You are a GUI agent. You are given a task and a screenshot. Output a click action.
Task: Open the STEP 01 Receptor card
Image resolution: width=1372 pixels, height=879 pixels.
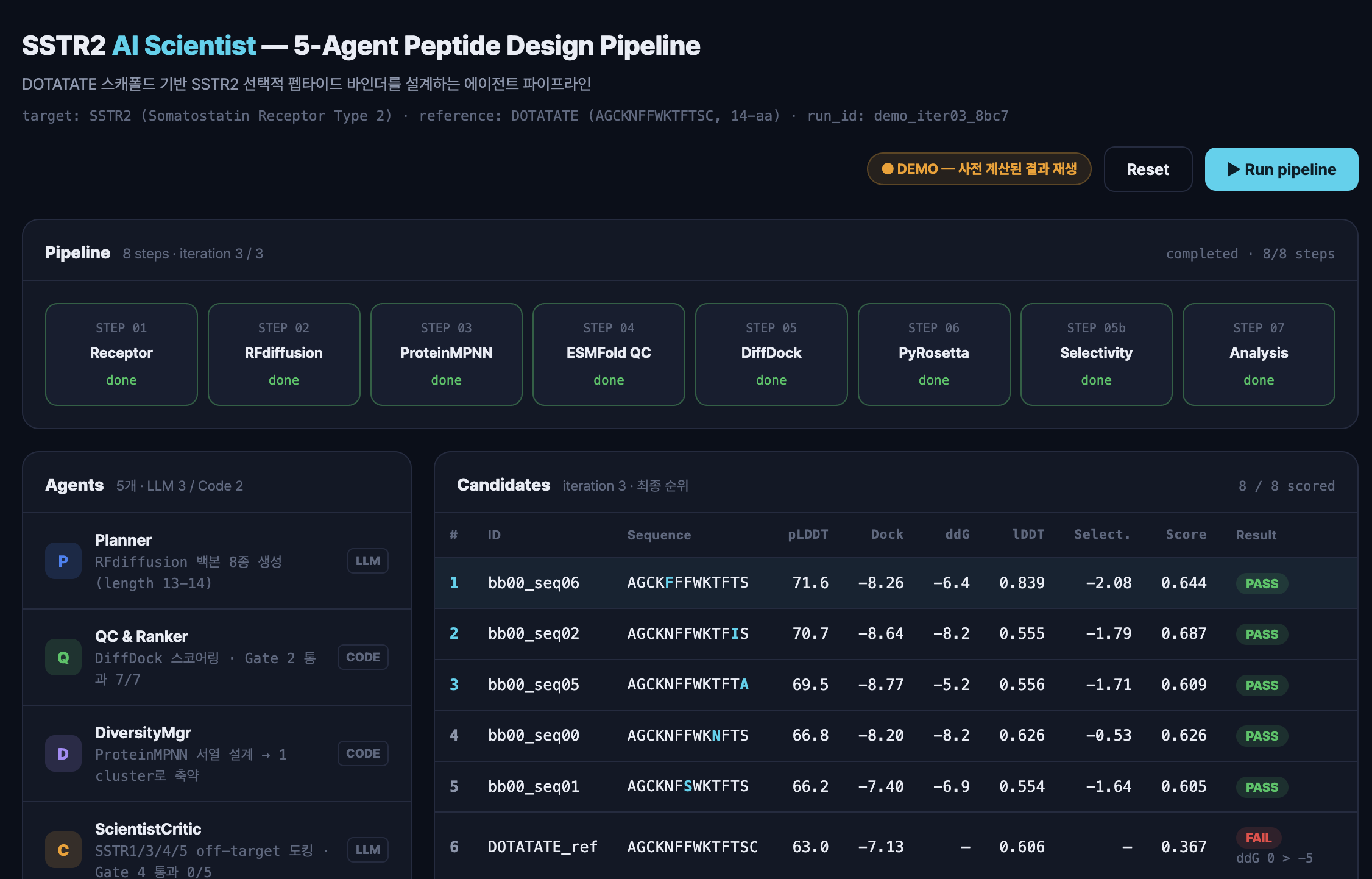(121, 354)
